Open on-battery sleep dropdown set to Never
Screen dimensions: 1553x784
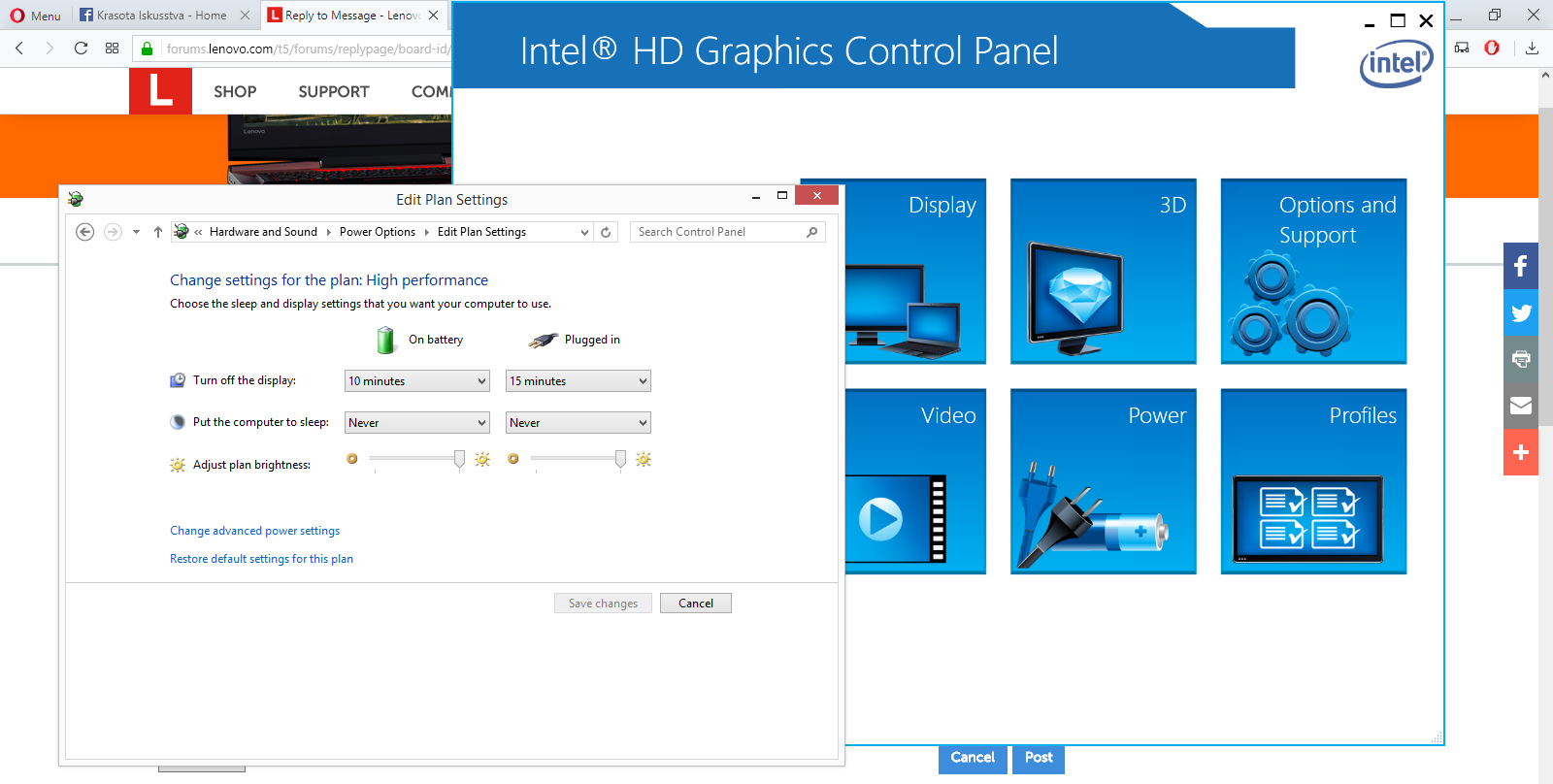pyautogui.click(x=417, y=423)
